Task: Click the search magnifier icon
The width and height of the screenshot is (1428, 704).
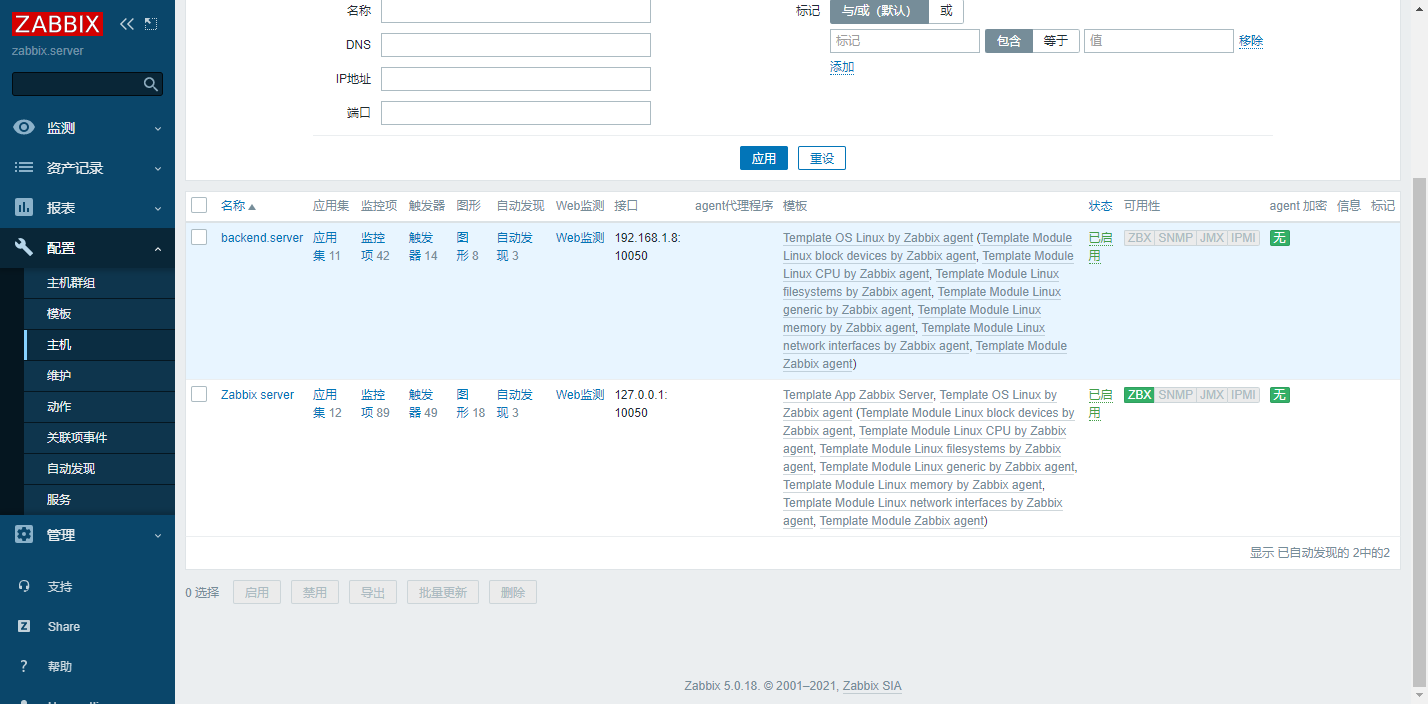Action: click(151, 83)
